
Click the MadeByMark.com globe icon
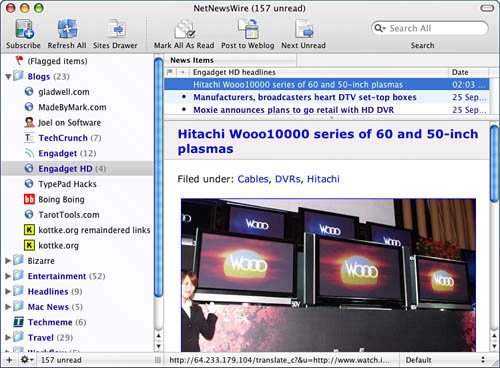coord(29,107)
